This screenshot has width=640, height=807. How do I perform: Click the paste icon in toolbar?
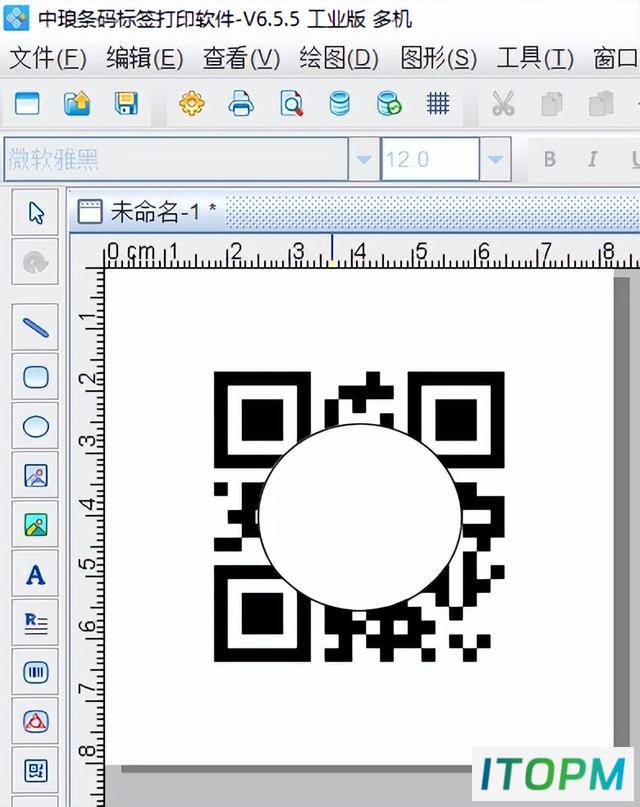coord(601,103)
